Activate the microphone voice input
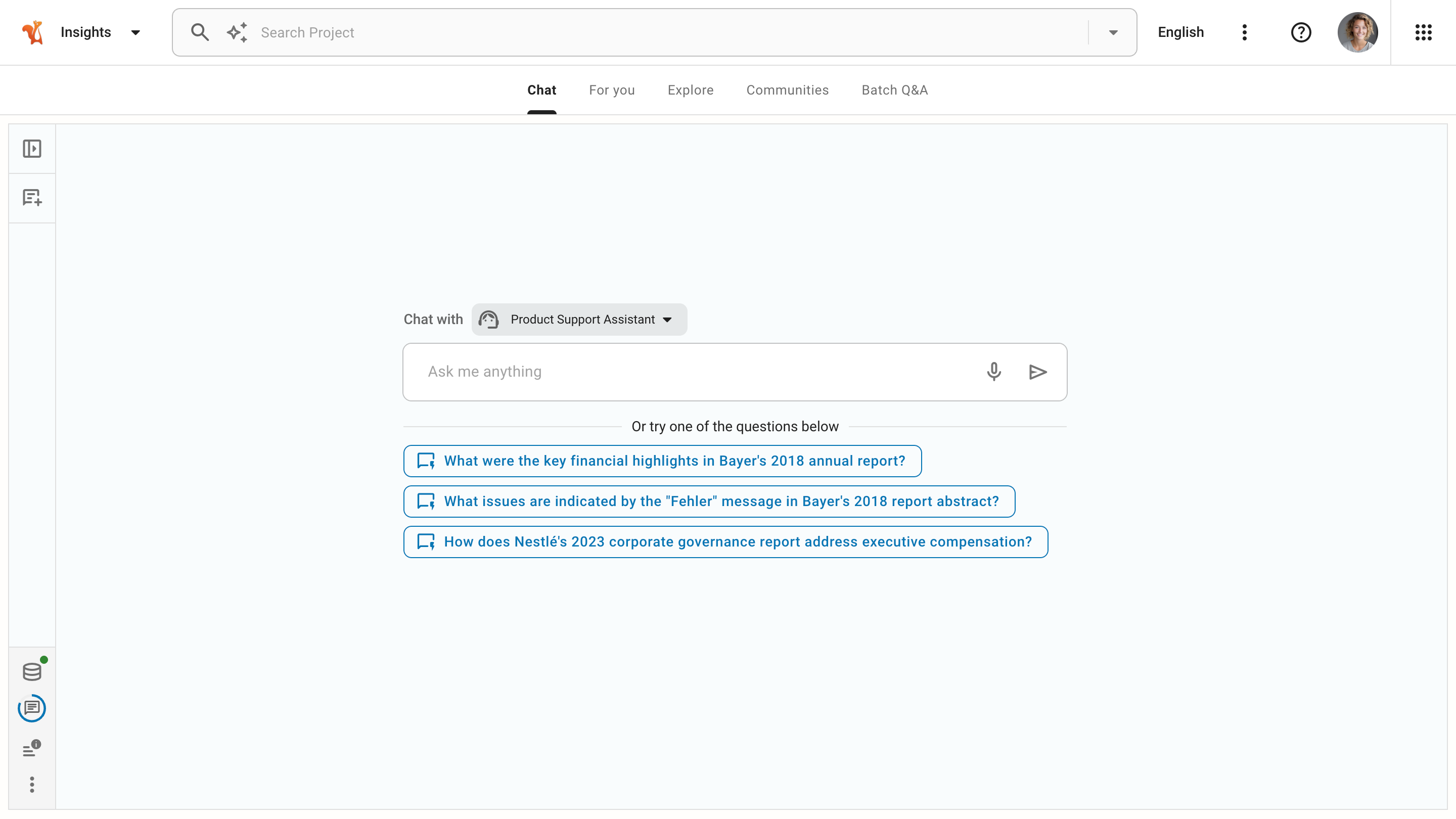The height and width of the screenshot is (819, 1456). [993, 372]
